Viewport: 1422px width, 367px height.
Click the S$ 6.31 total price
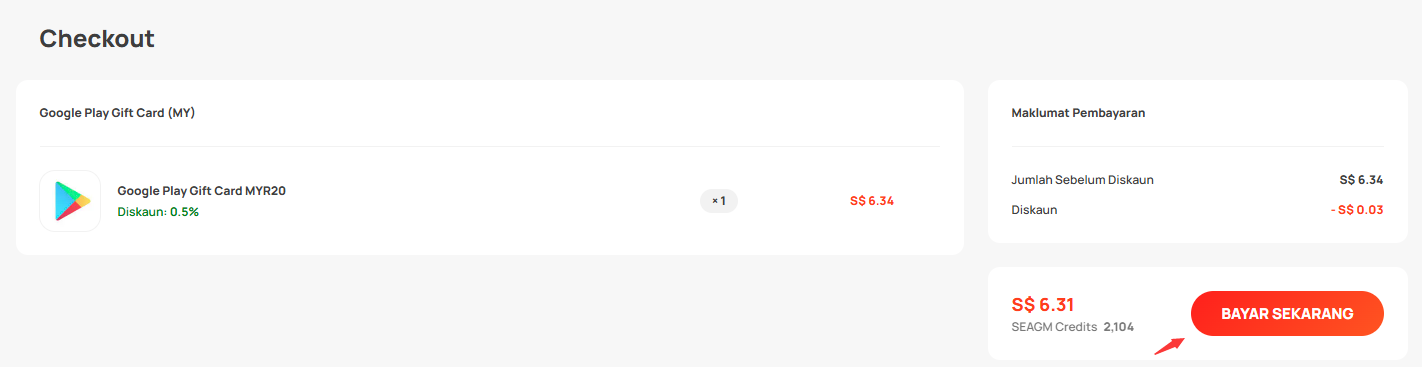click(x=1043, y=304)
